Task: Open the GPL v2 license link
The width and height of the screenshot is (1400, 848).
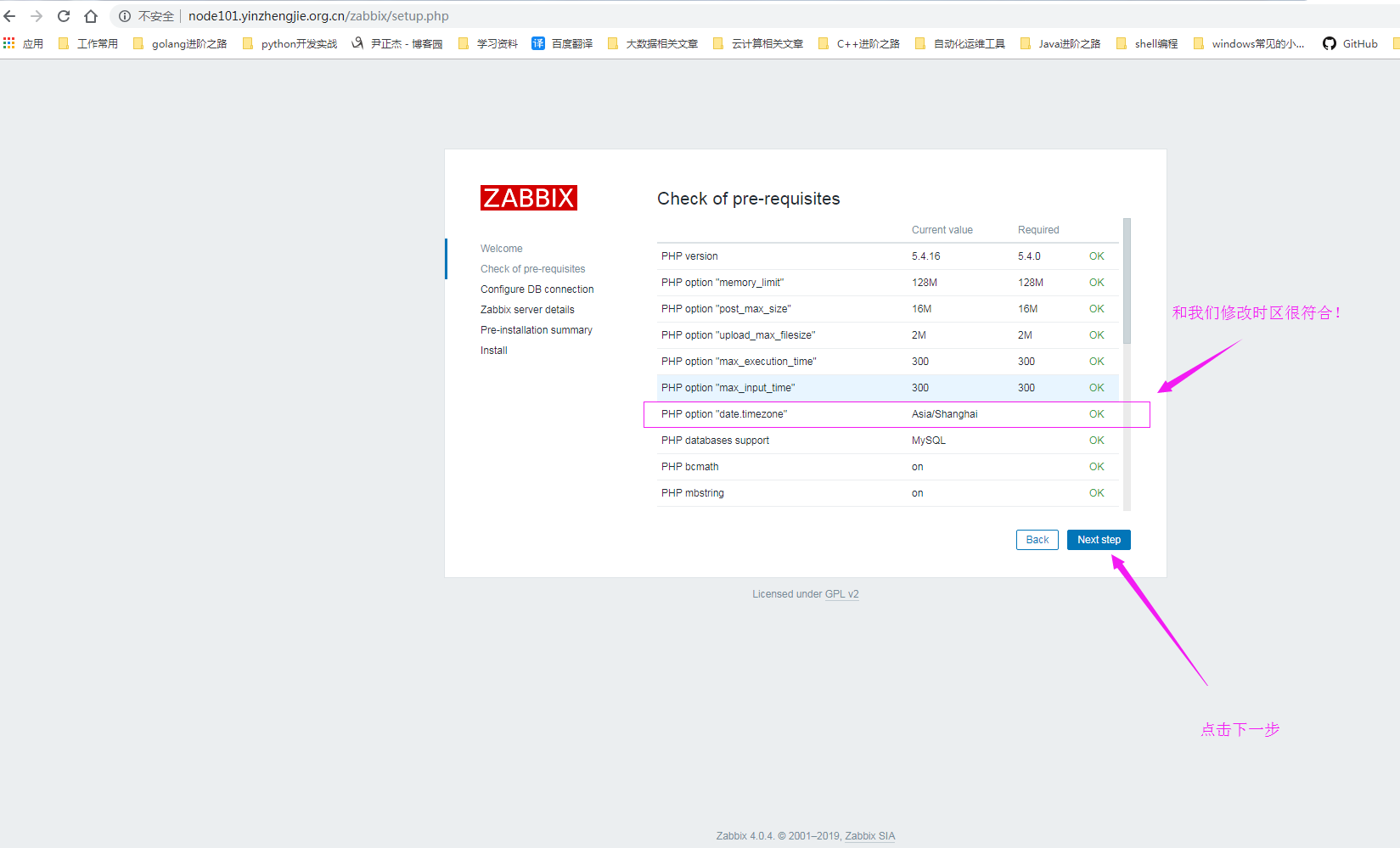Action: point(841,594)
